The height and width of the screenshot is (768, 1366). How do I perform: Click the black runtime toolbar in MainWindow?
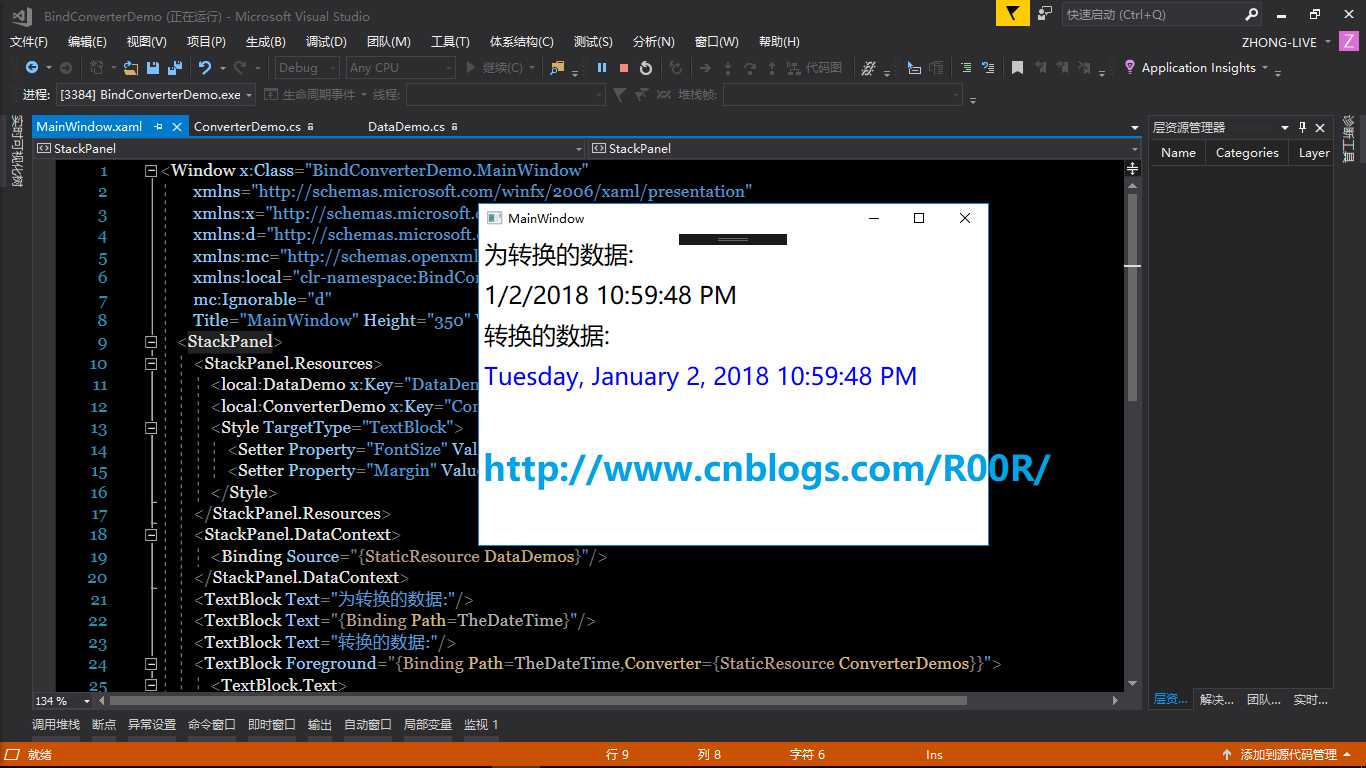(733, 239)
